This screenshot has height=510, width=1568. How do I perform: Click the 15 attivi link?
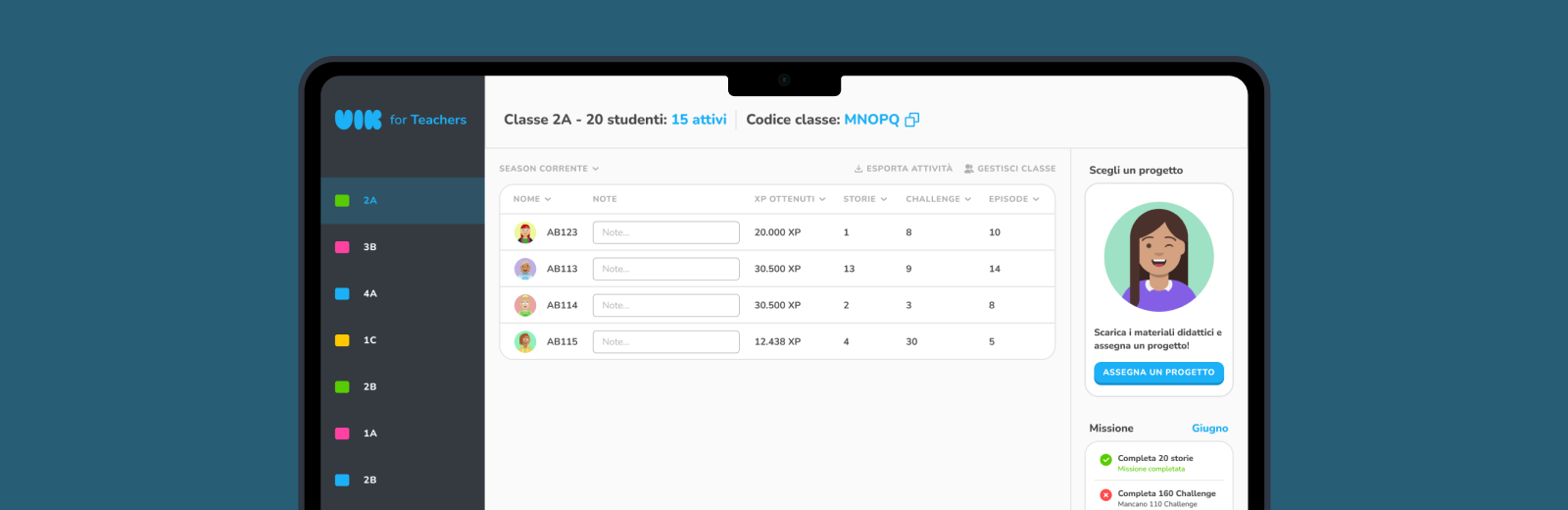pos(699,120)
